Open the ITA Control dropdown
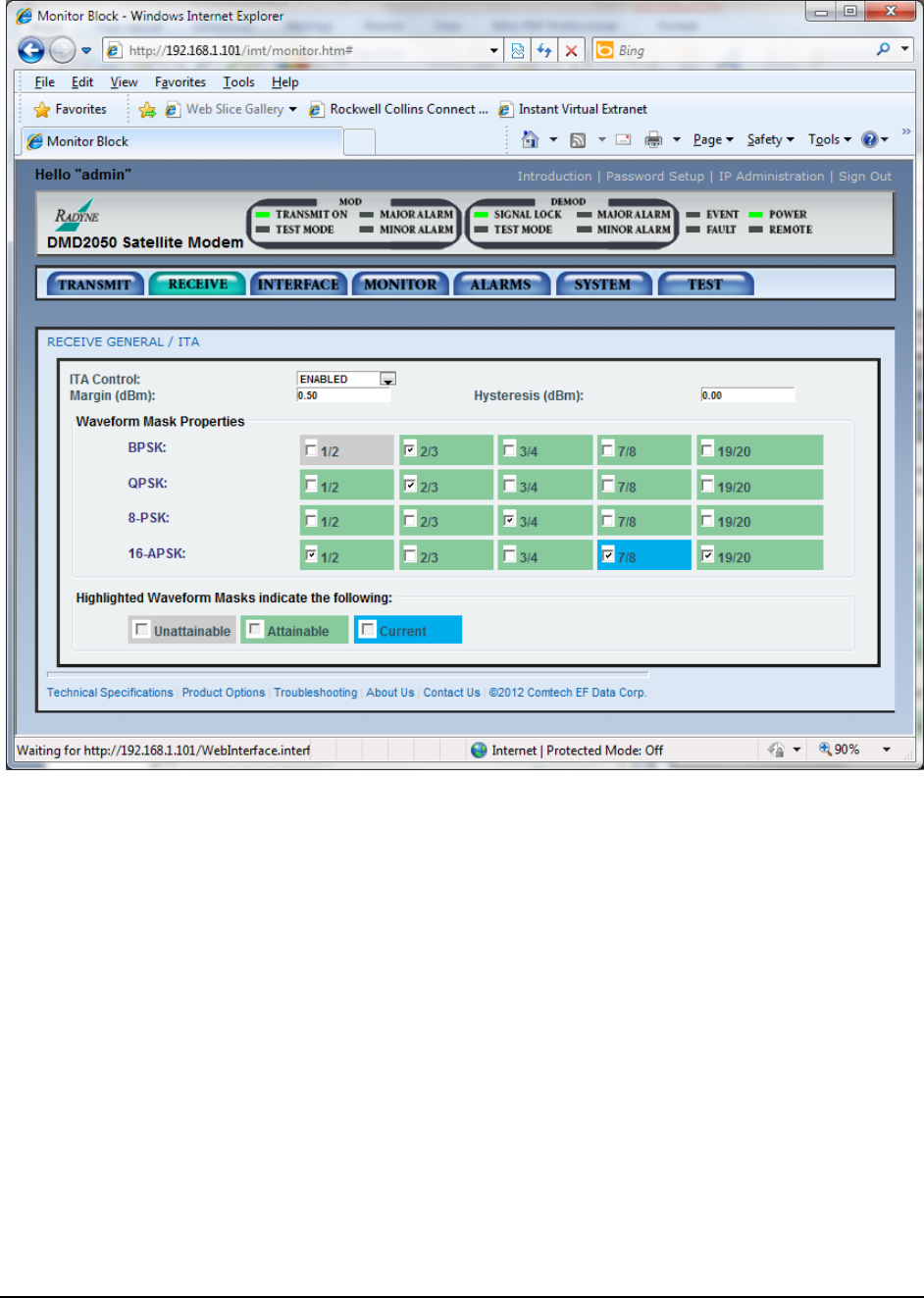This screenshot has width=924, height=1298. pyautogui.click(x=387, y=379)
